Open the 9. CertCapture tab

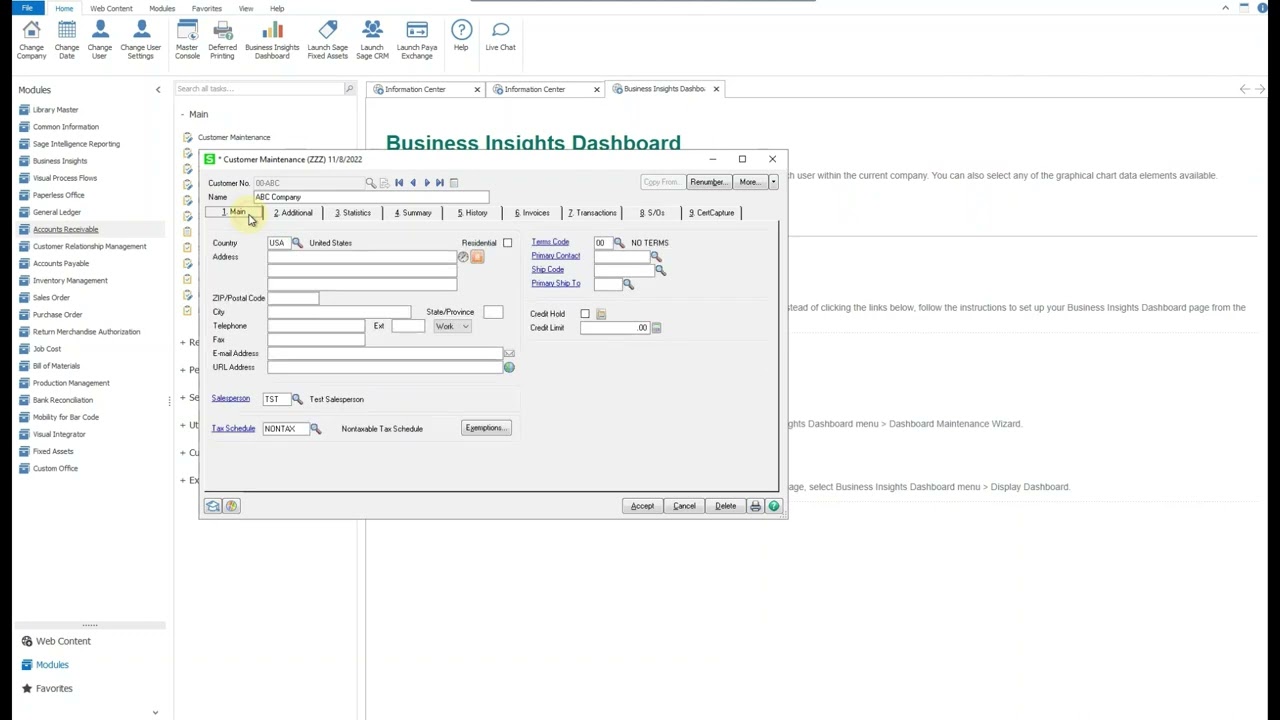[712, 213]
